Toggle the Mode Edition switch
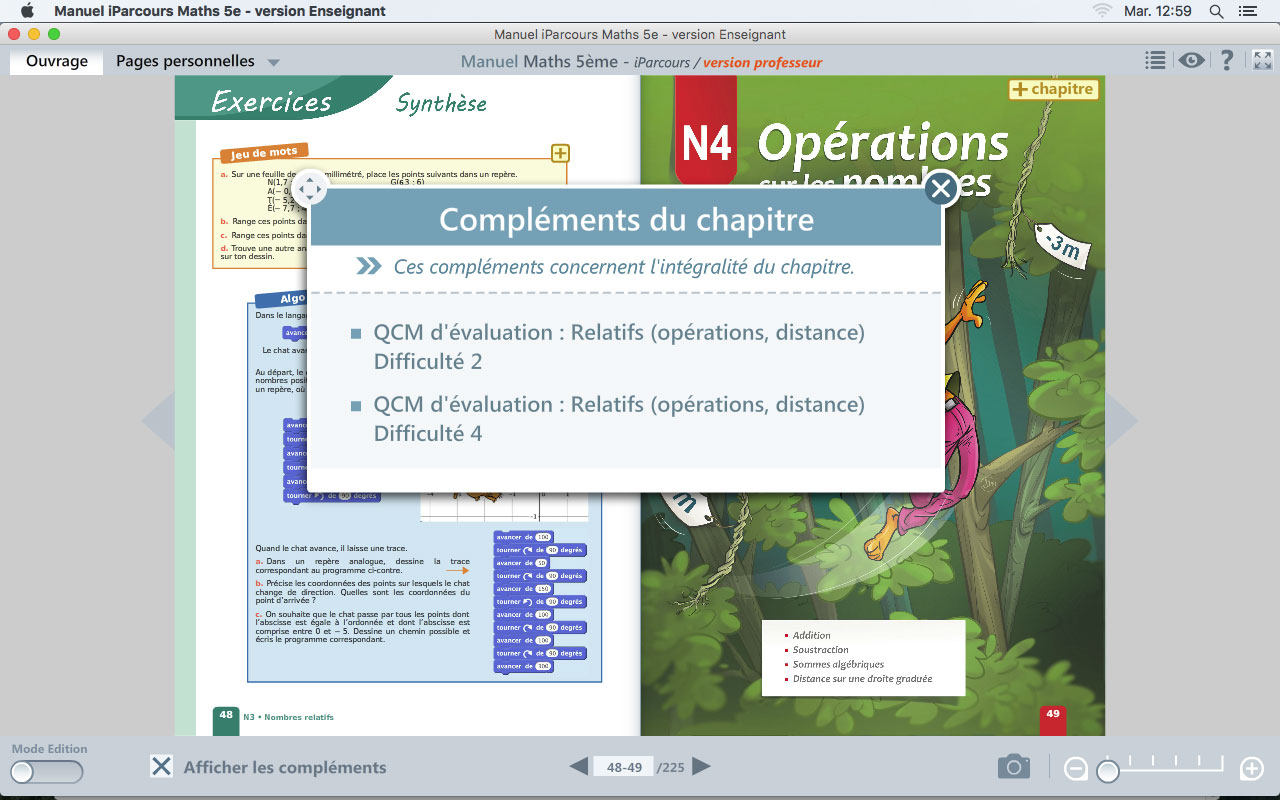This screenshot has width=1280, height=800. pos(47,772)
